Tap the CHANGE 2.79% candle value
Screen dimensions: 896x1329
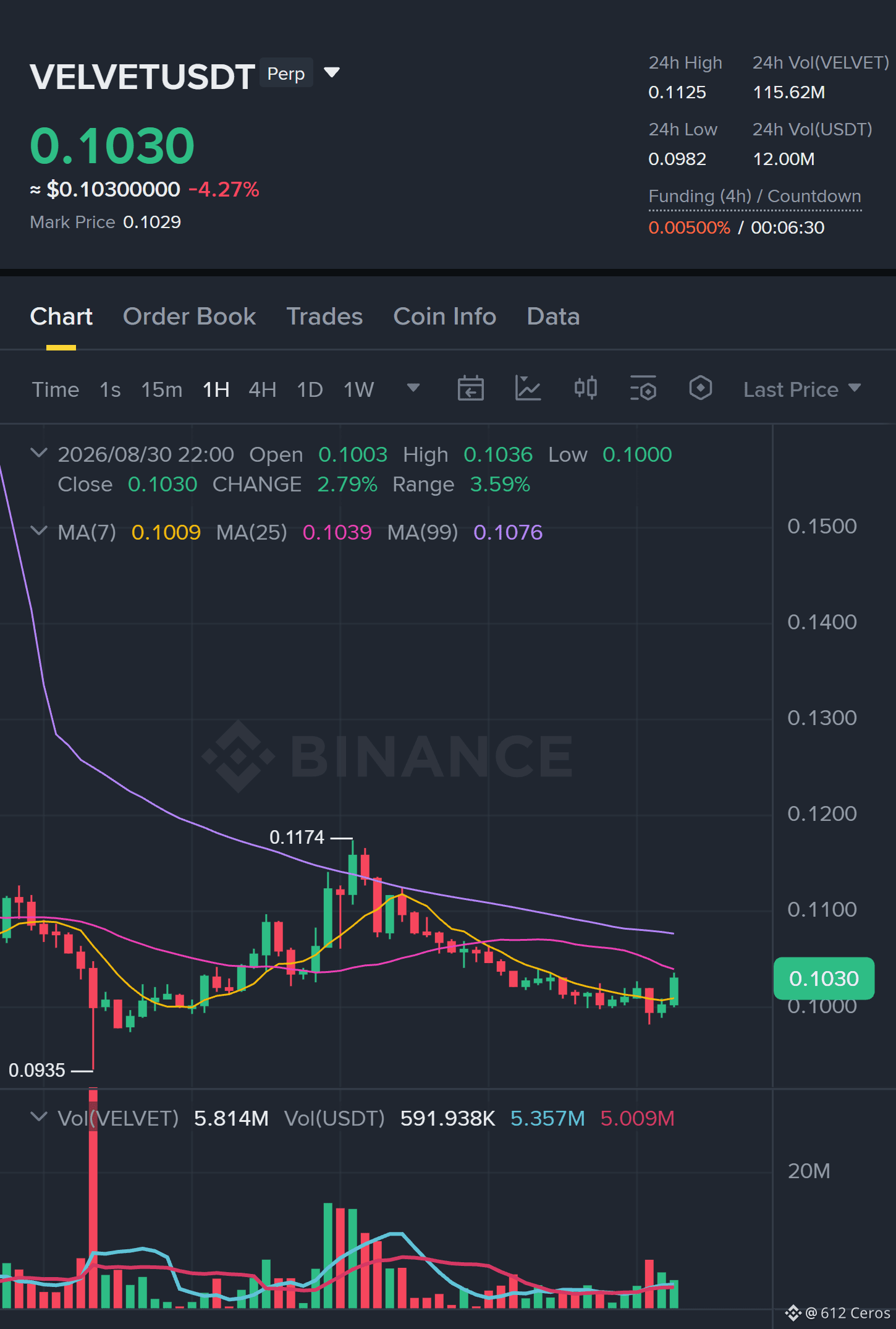point(347,485)
